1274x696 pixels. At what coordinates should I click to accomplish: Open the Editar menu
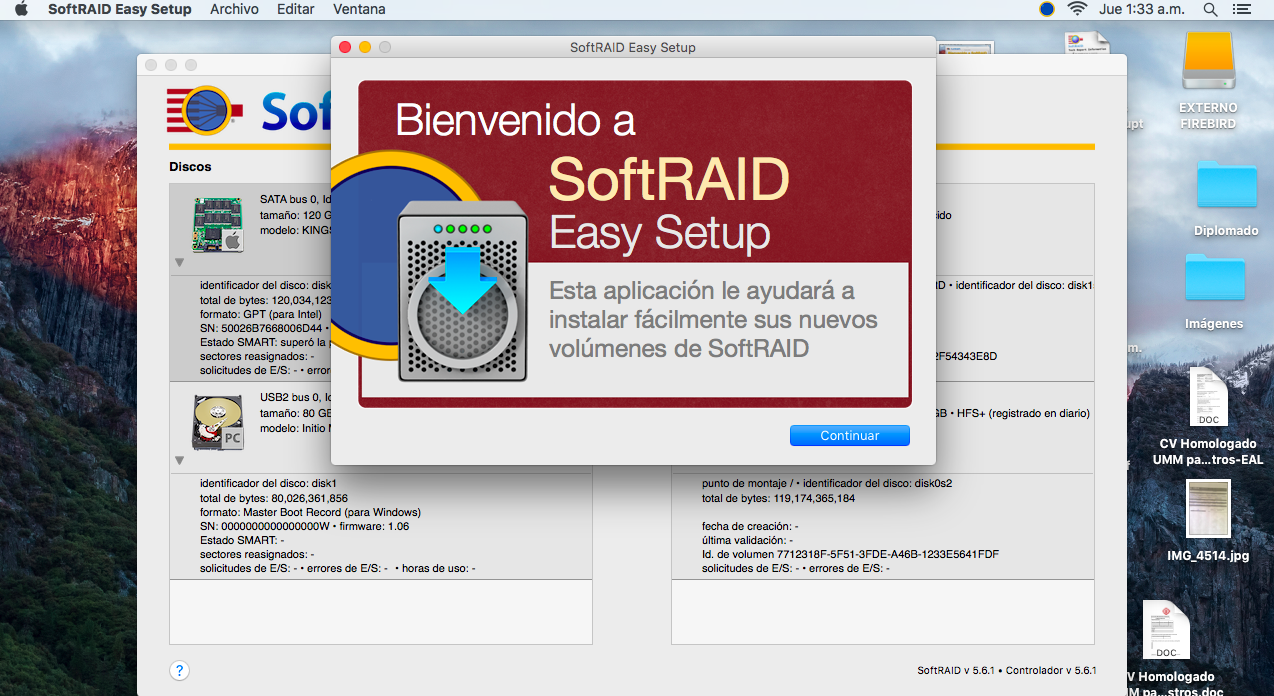pyautogui.click(x=295, y=9)
